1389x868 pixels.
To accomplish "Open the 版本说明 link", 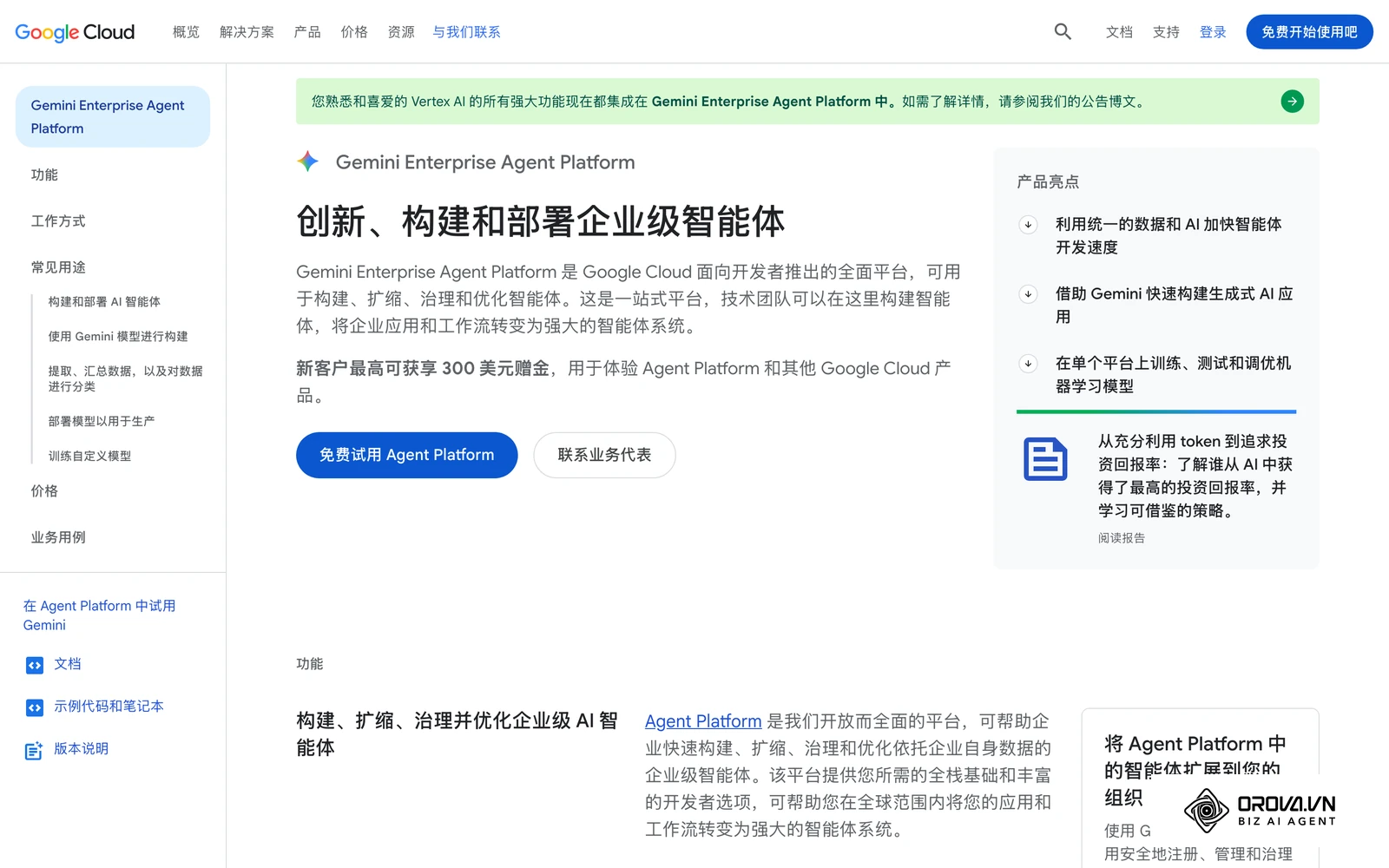I will (81, 749).
